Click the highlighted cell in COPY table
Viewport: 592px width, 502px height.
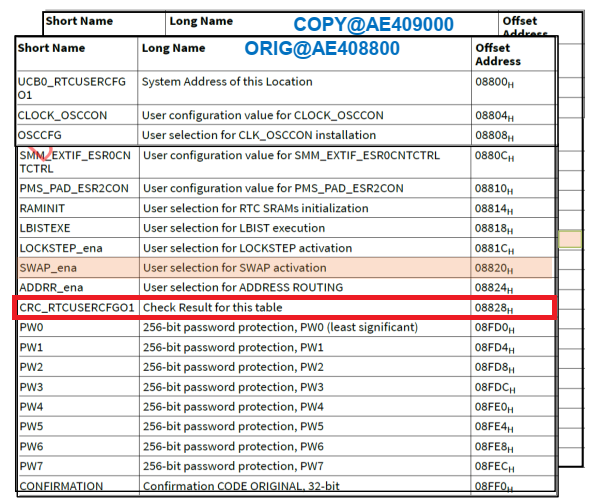[x=570, y=239]
